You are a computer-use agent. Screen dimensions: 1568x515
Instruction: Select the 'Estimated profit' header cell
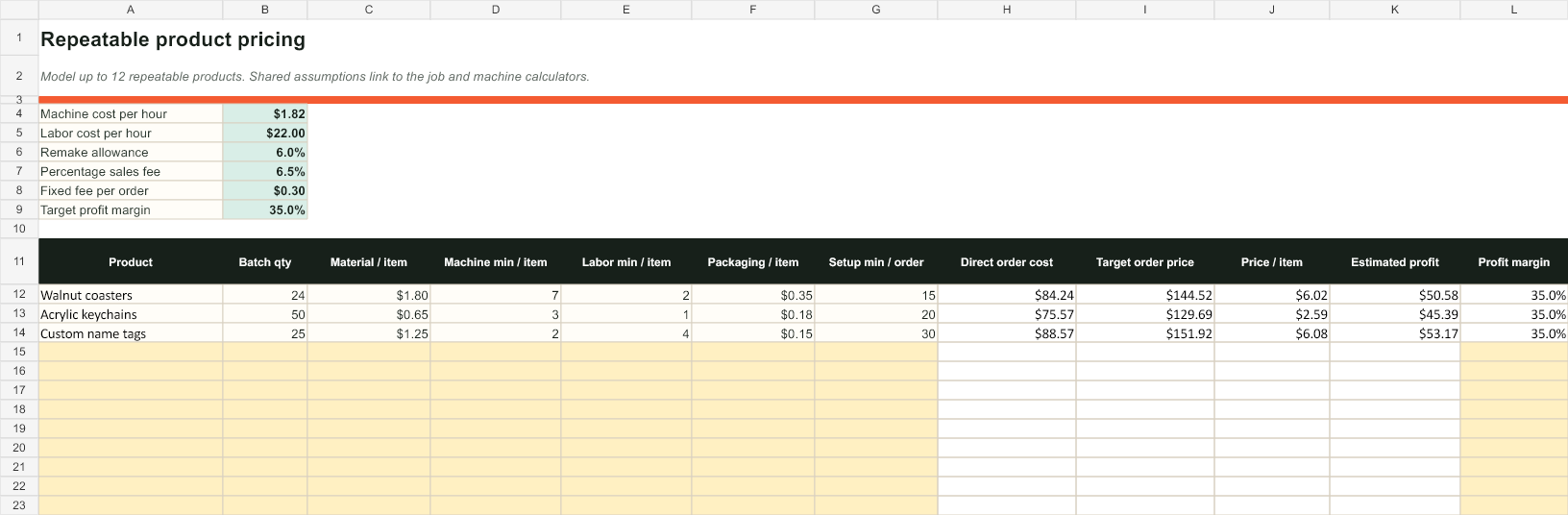pos(1395,261)
